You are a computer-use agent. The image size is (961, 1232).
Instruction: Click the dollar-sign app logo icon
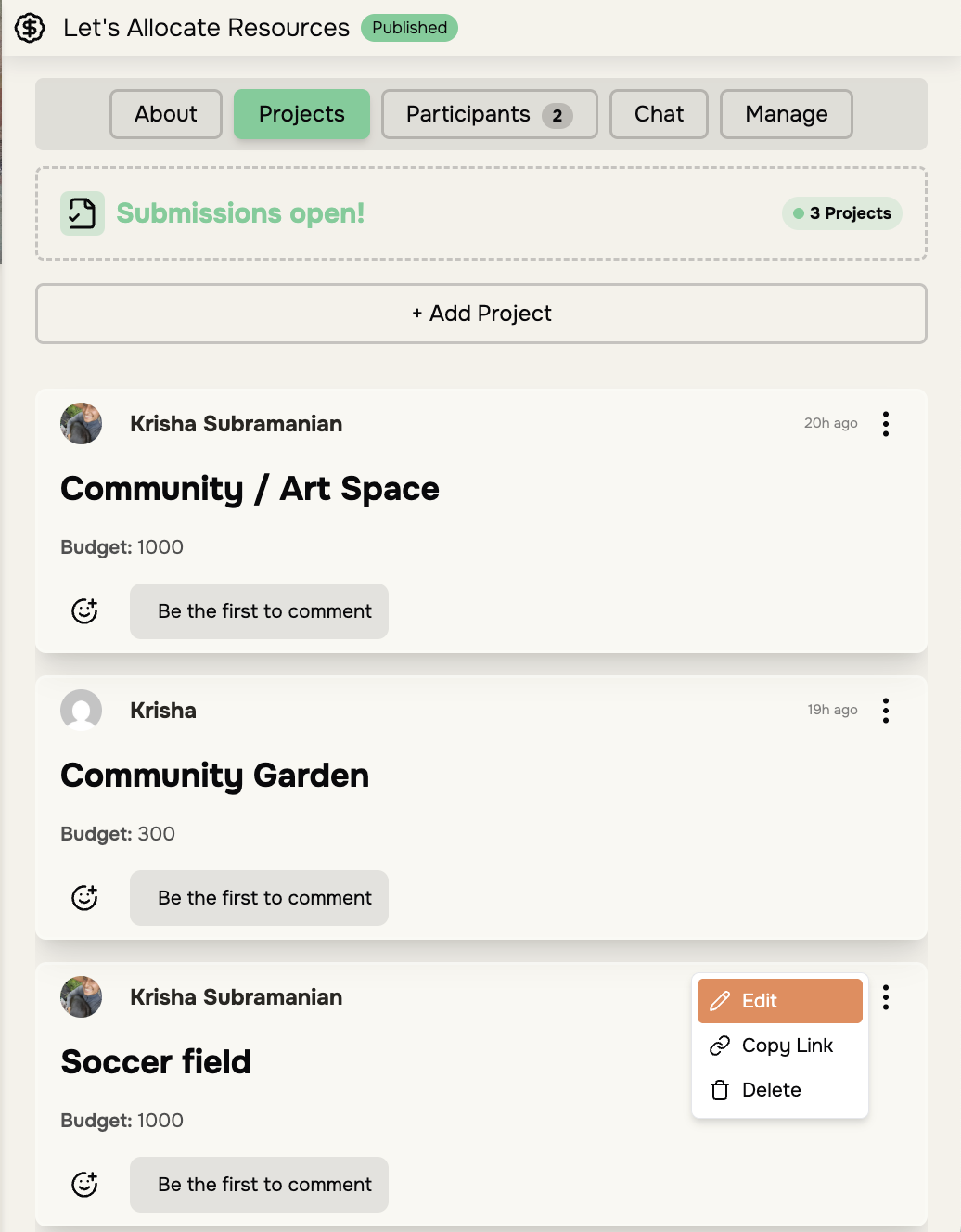click(x=30, y=28)
